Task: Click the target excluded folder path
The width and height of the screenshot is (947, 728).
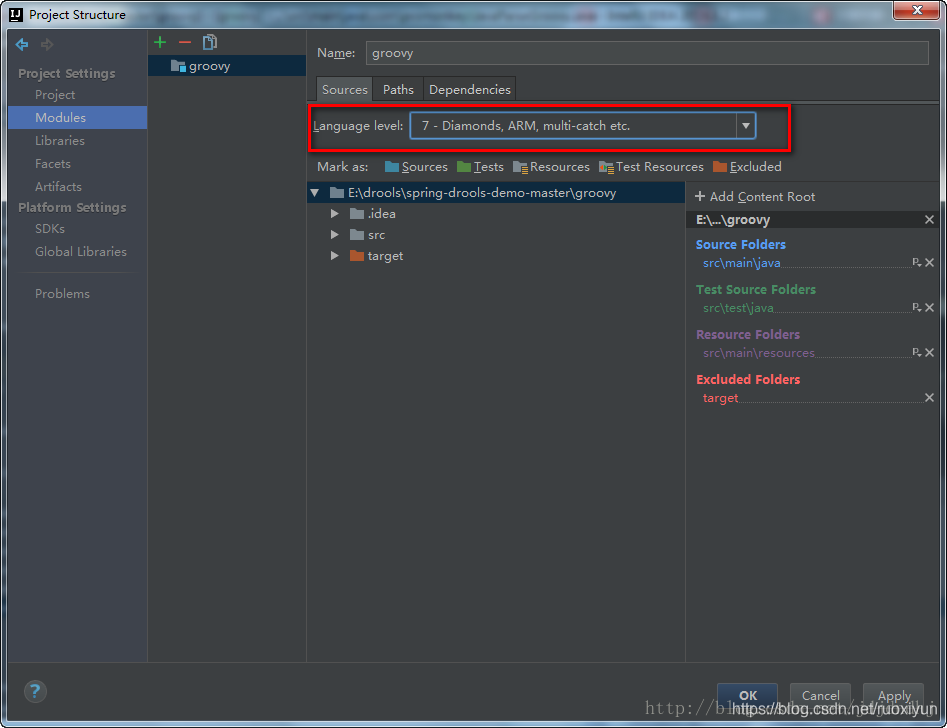Action: tap(720, 398)
